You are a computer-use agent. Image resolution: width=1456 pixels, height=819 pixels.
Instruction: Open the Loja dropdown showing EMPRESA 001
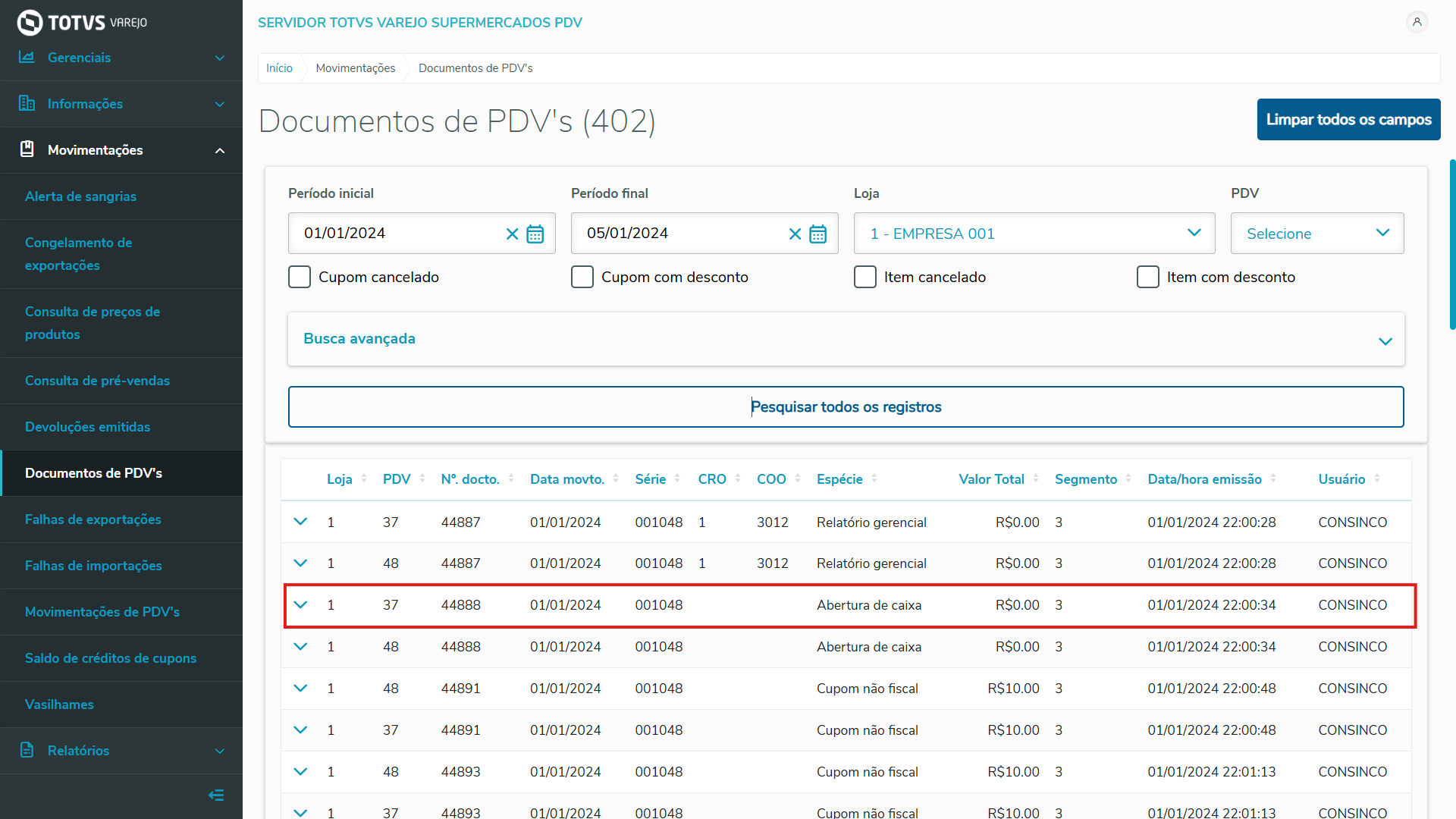(x=1034, y=234)
